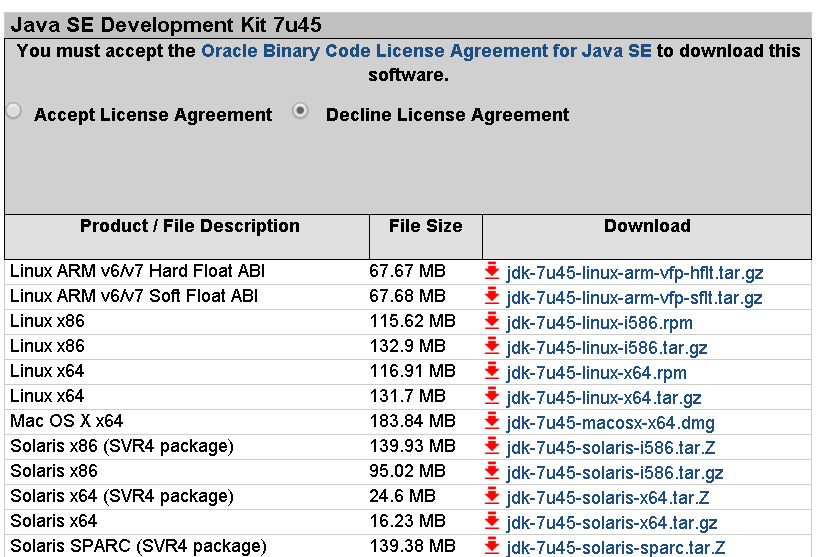Screen dimensions: 831x557
Task: Click red download arrow beside linux-i586.rpm
Action: pos(492,321)
